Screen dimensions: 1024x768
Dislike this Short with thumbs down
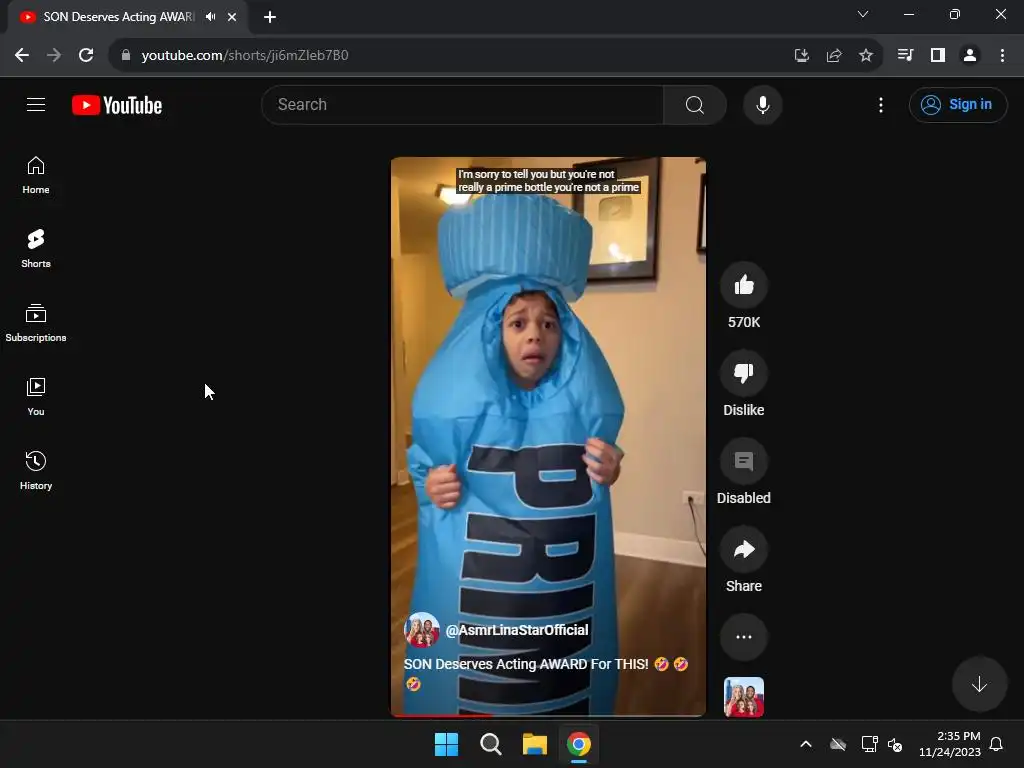744,373
